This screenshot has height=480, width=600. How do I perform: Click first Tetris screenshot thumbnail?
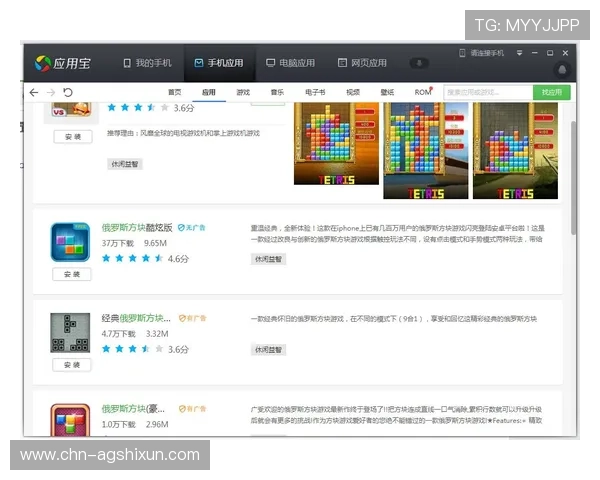tap(336, 144)
